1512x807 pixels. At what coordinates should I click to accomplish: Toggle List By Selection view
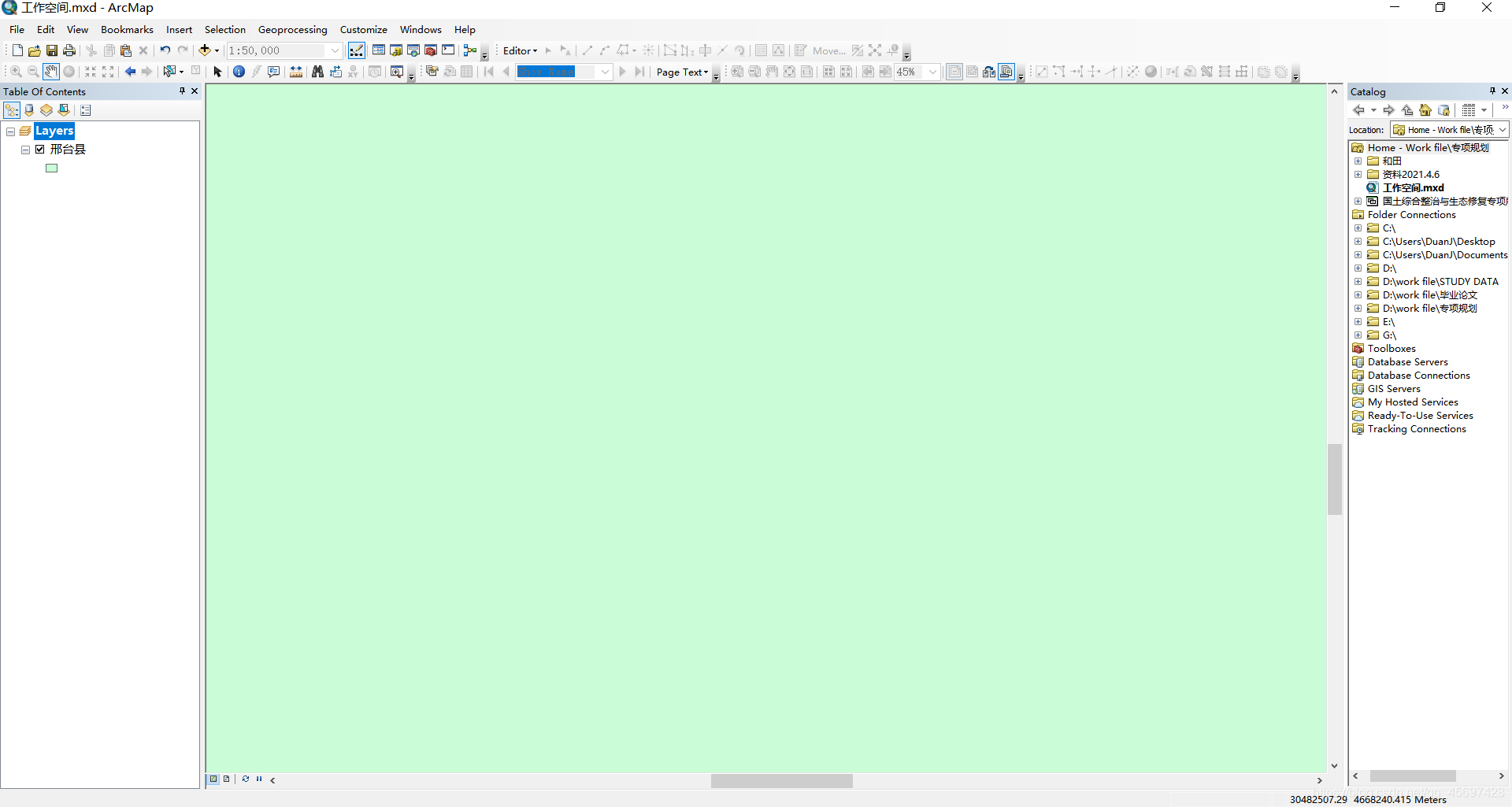pos(64,110)
